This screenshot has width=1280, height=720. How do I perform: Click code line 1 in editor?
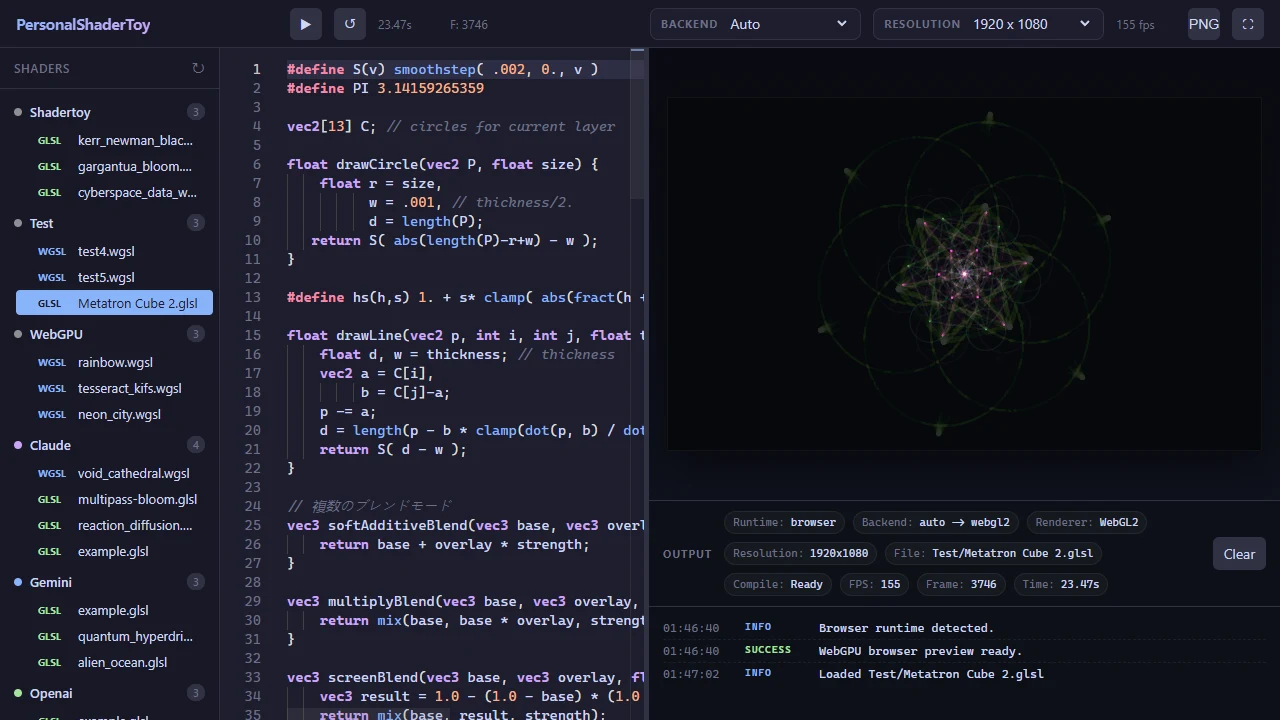[x=442, y=69]
